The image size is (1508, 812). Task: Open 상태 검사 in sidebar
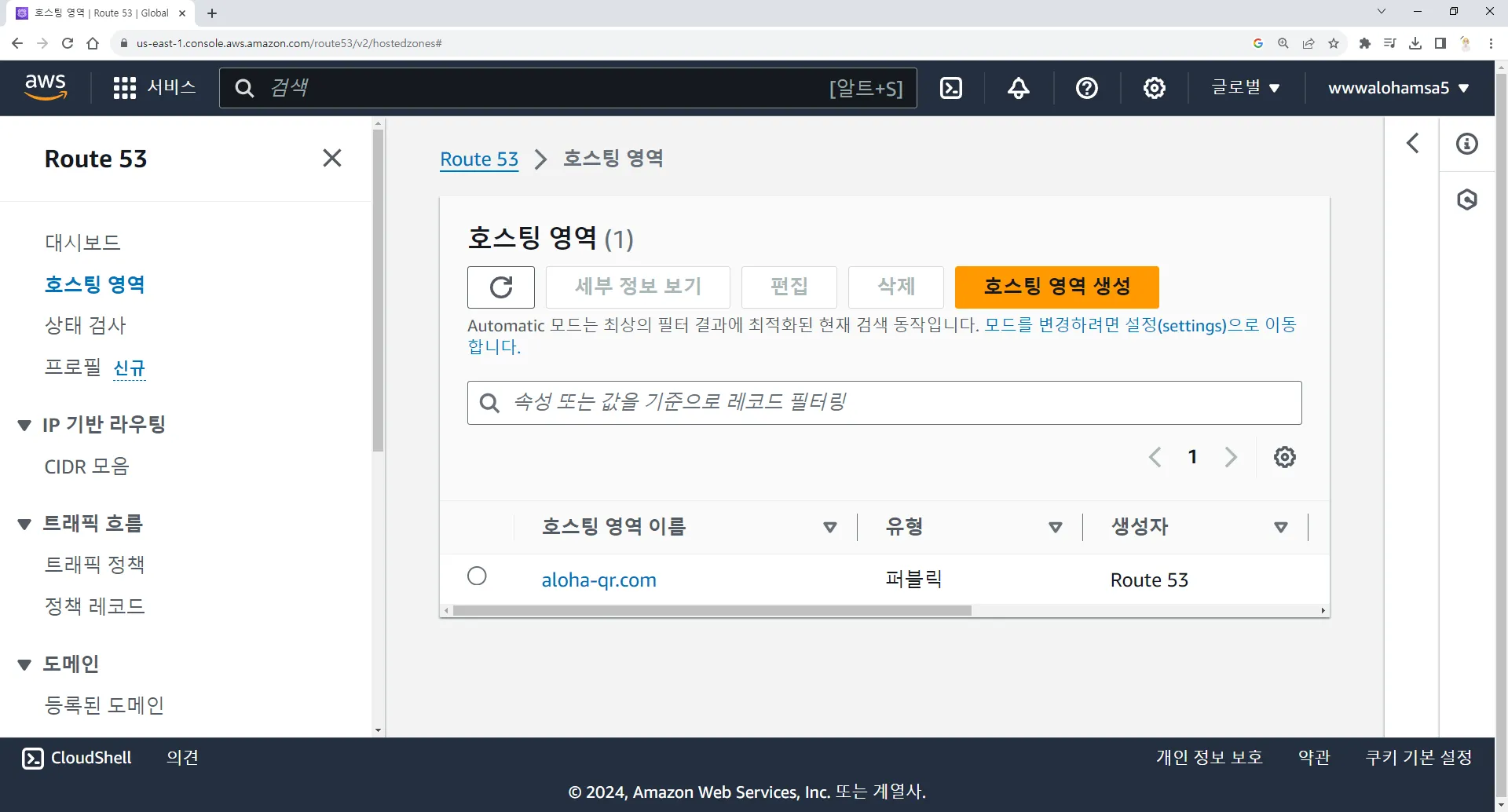tap(86, 326)
